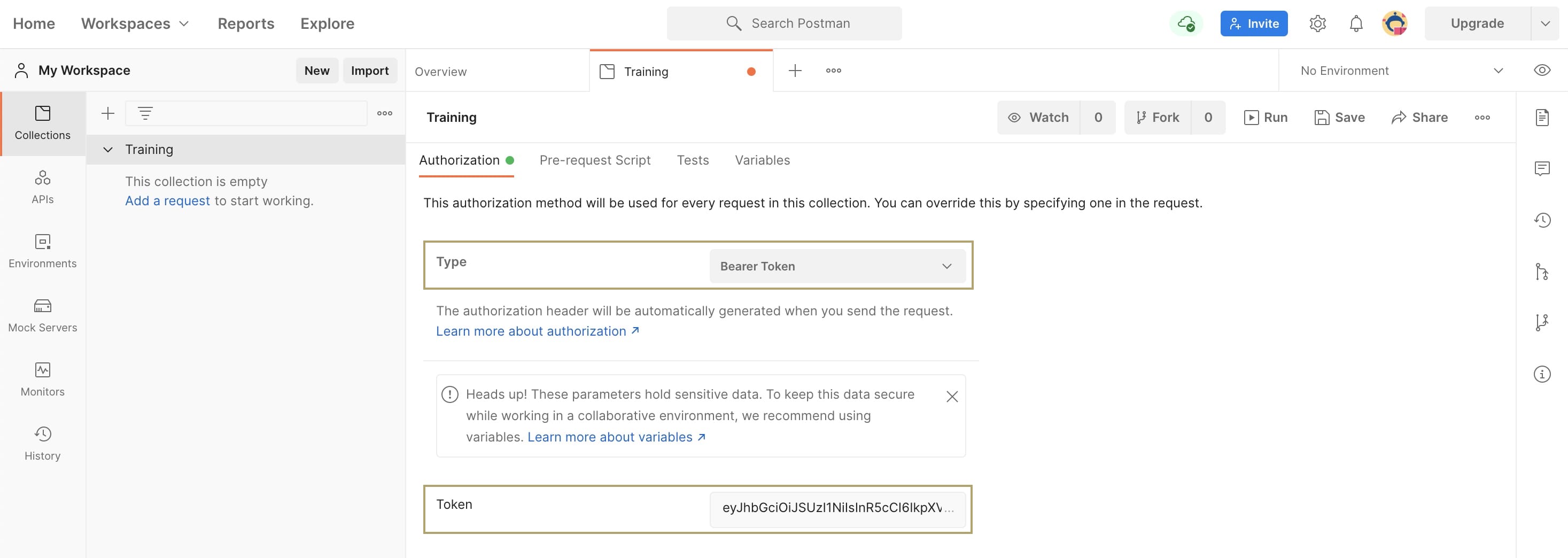This screenshot has height=558, width=1568.
Task: Open the user avatar menu
Action: tap(1394, 24)
